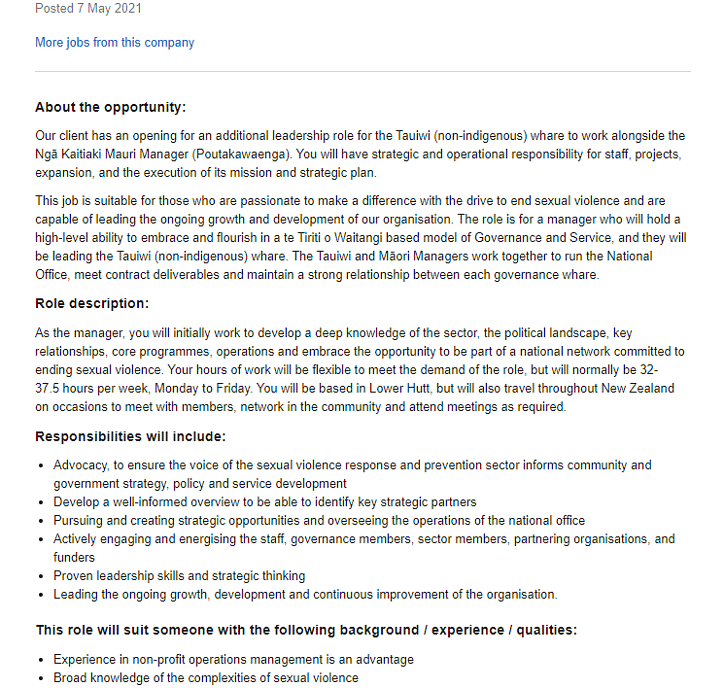This screenshot has width=724, height=688.
Task: Open the More jobs from this company link
Action: [x=114, y=43]
